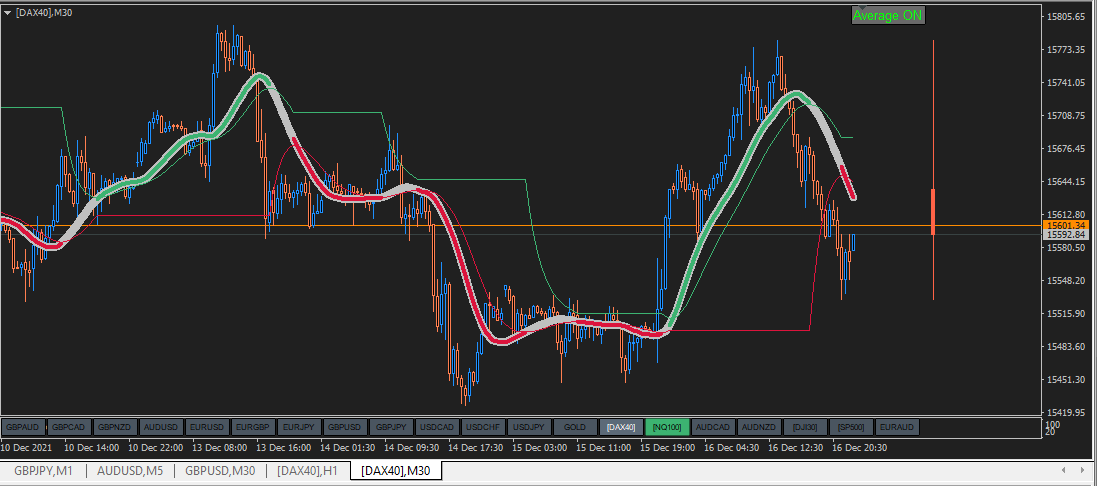Switch to the [DAX40],H1 chart tab
The height and width of the screenshot is (486, 1097).
click(x=308, y=471)
